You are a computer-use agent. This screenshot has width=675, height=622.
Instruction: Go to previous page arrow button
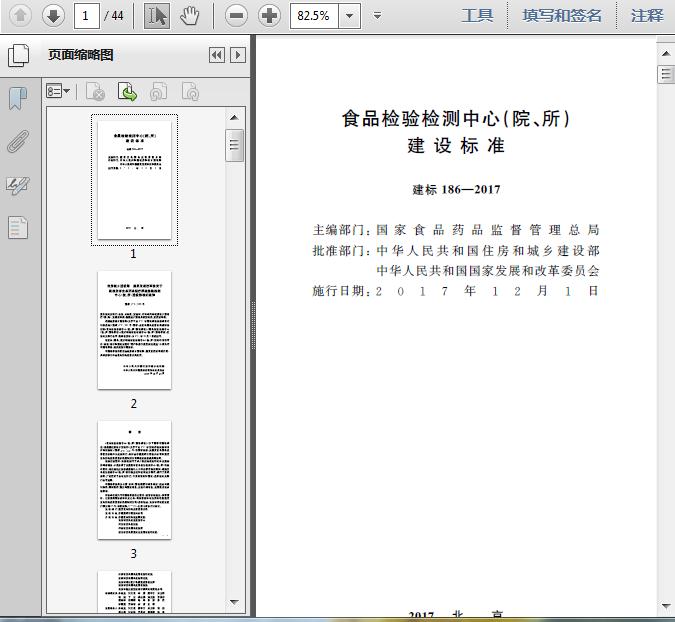[20, 16]
